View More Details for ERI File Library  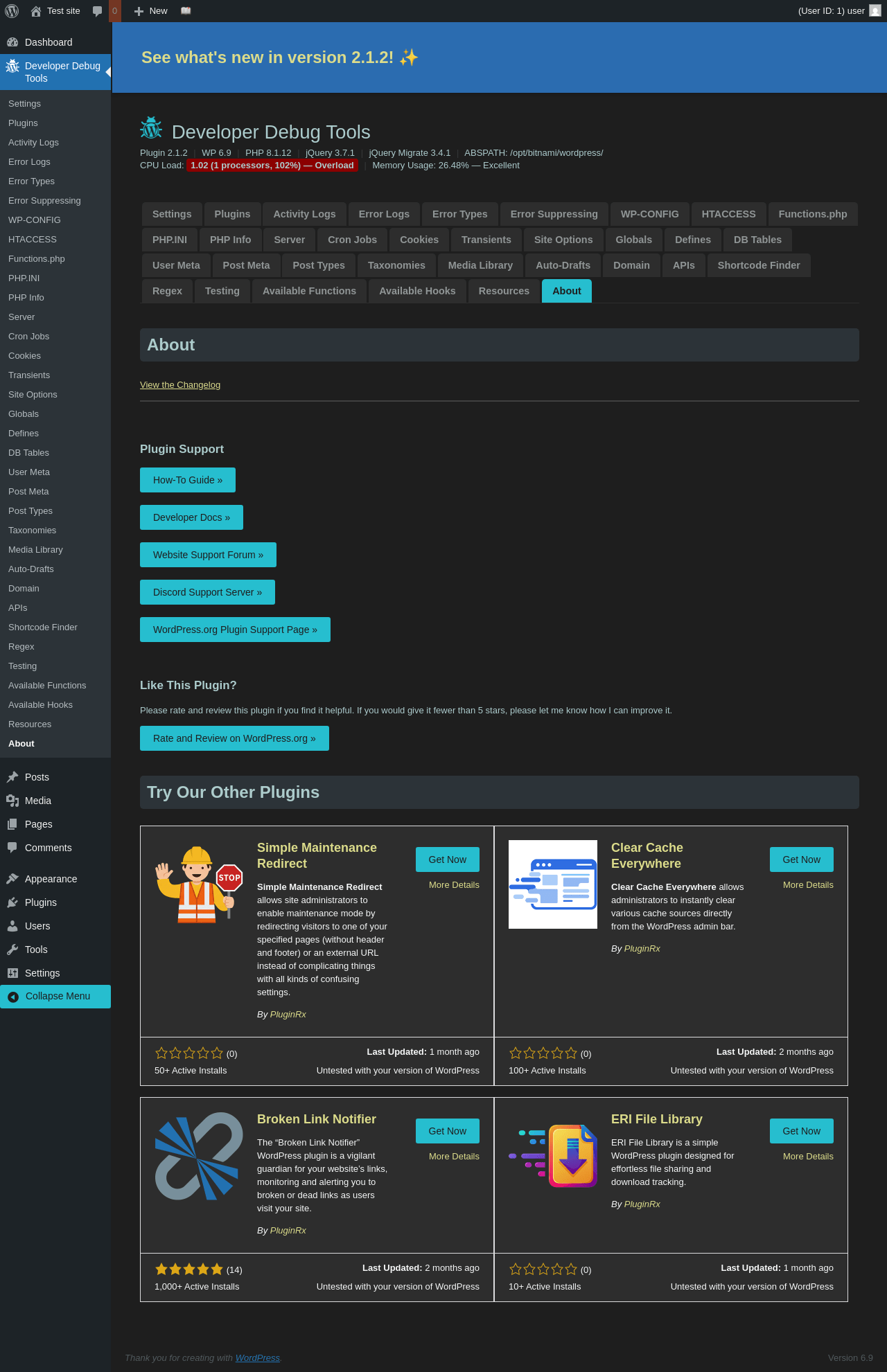pyautogui.click(x=808, y=1157)
